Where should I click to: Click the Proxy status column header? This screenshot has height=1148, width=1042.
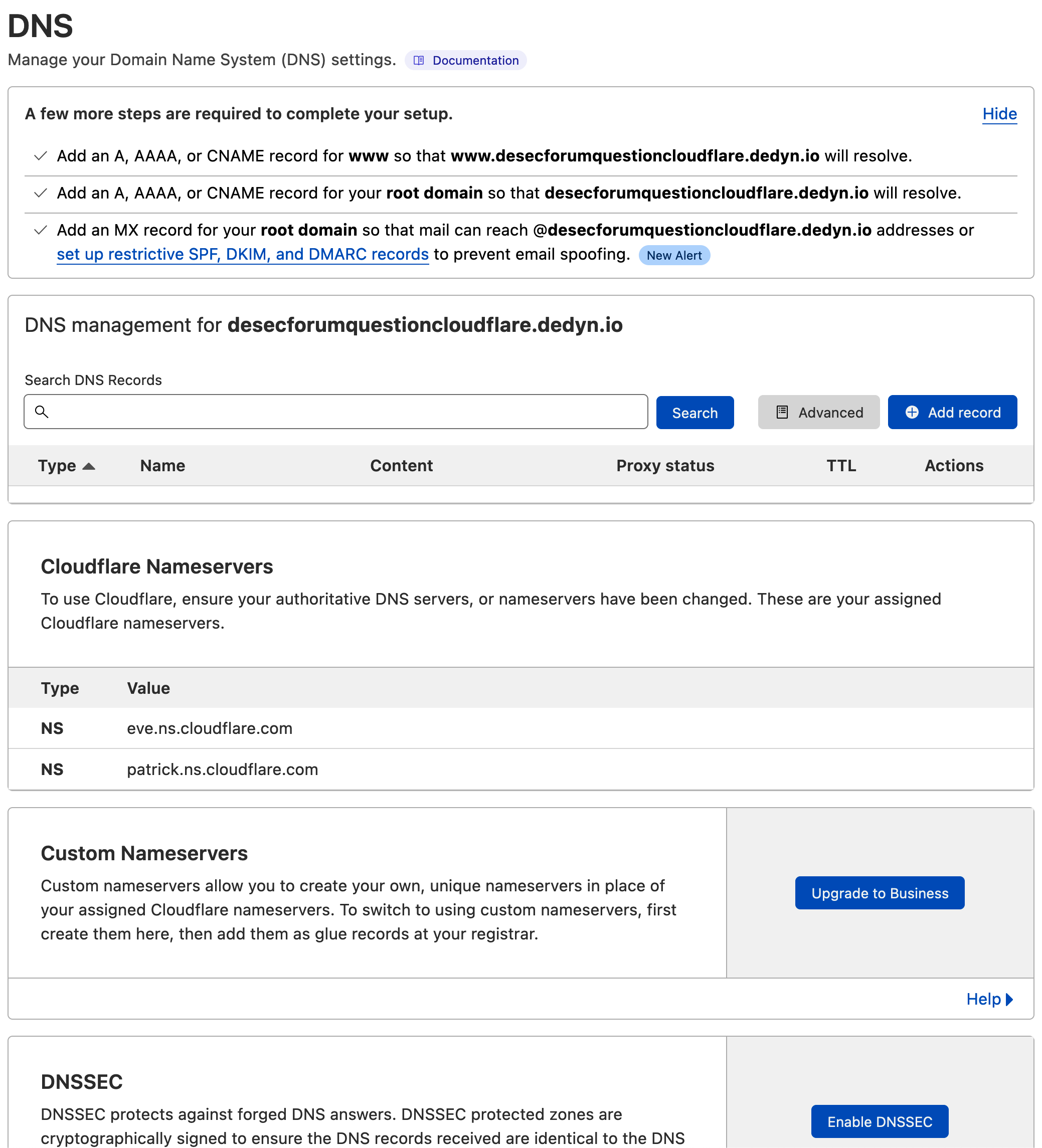click(x=665, y=466)
